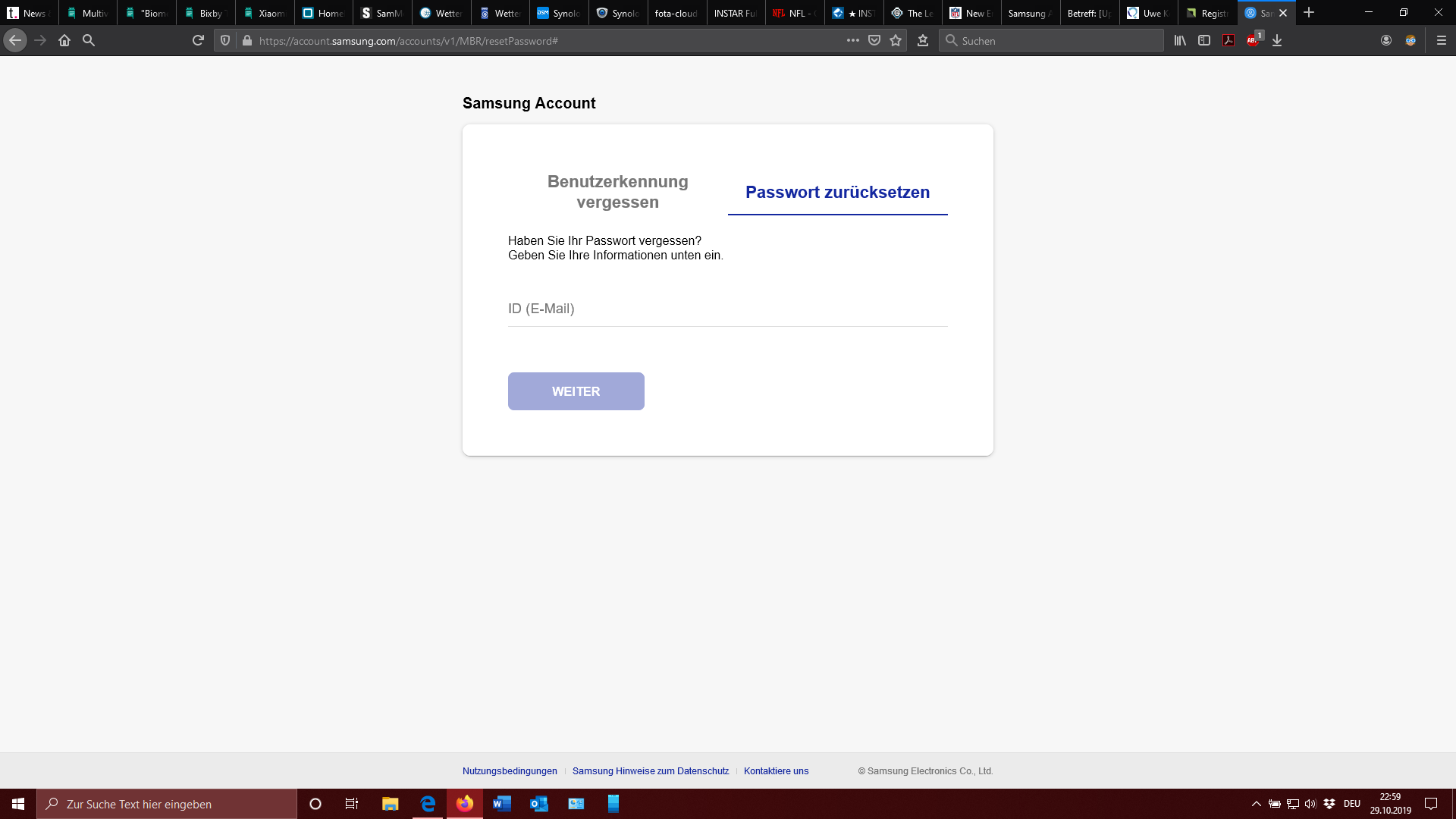
Task: Switch to the INSTAR browser tab
Action: pyautogui.click(x=736, y=13)
